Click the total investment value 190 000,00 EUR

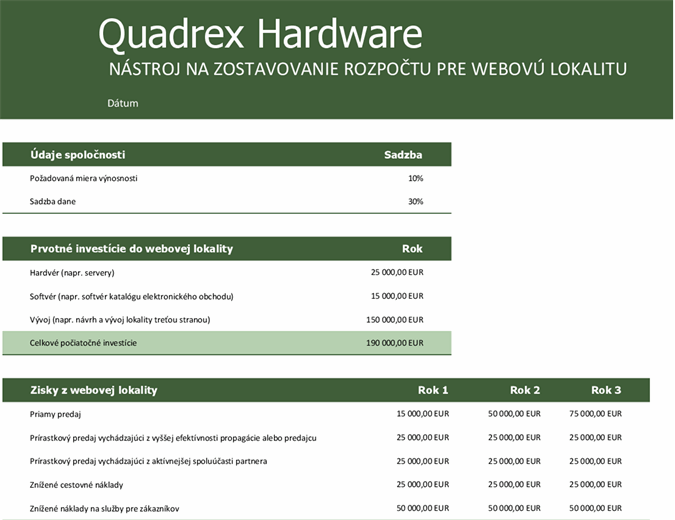point(395,343)
